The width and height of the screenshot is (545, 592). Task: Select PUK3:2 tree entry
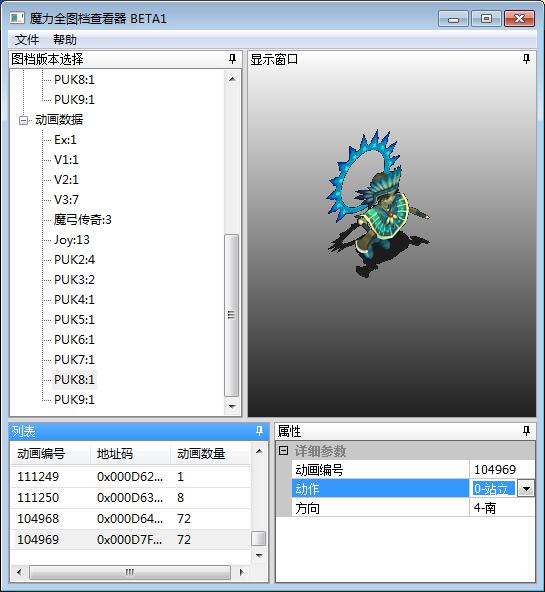point(74,280)
